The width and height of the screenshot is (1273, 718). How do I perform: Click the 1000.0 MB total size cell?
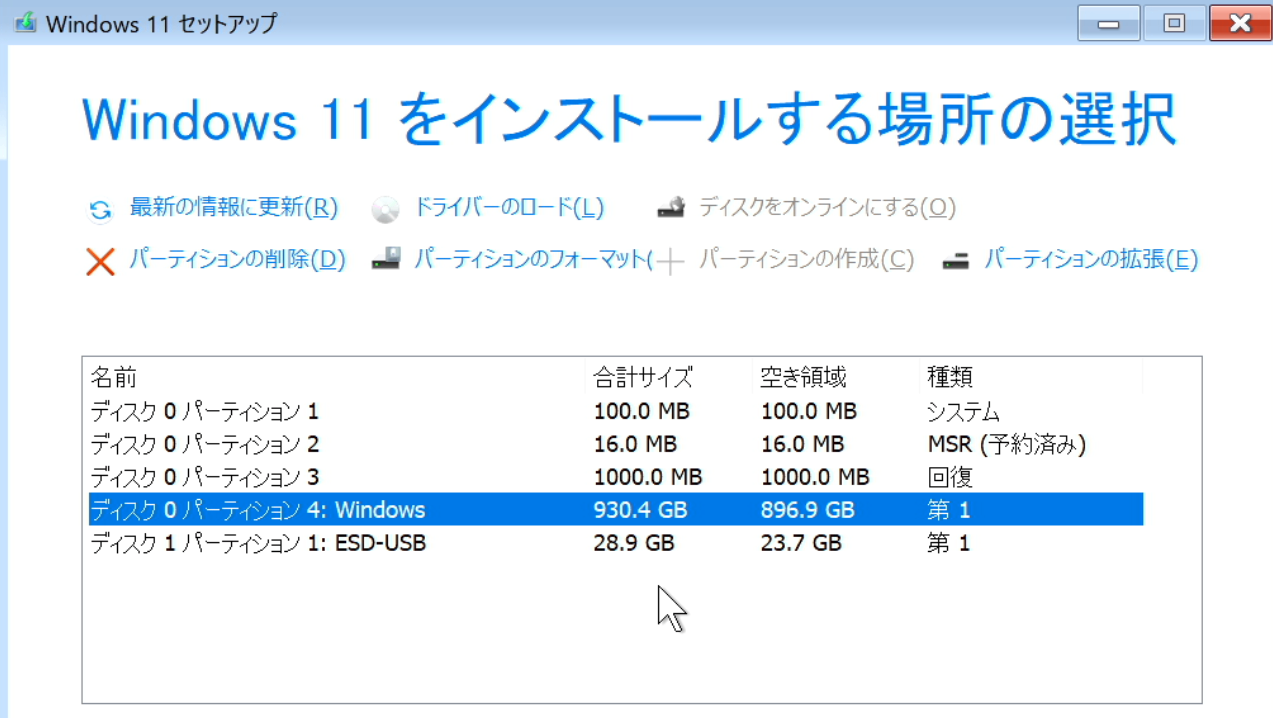(647, 477)
